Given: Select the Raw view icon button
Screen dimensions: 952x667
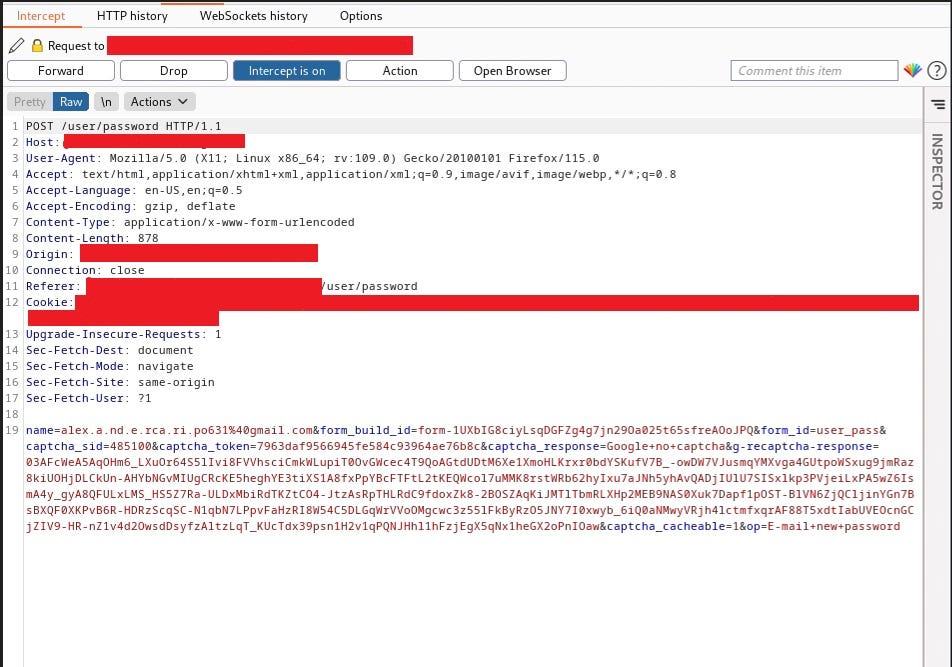Looking at the screenshot, I should pos(70,101).
